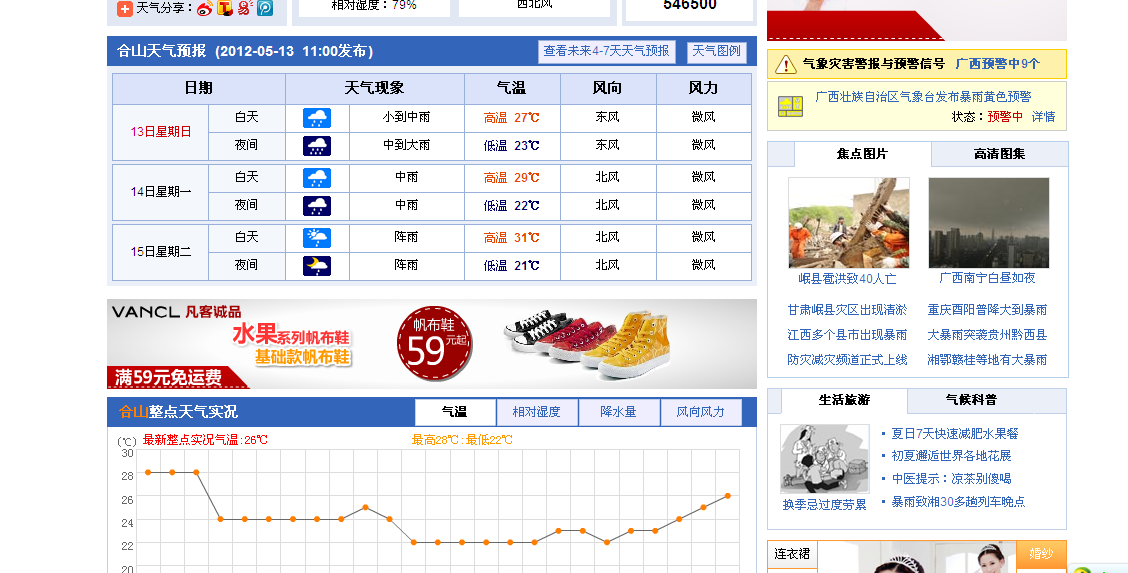This screenshot has height=573, width=1128.
Task: Click the 低温 21℃ cell
Action: [512, 265]
